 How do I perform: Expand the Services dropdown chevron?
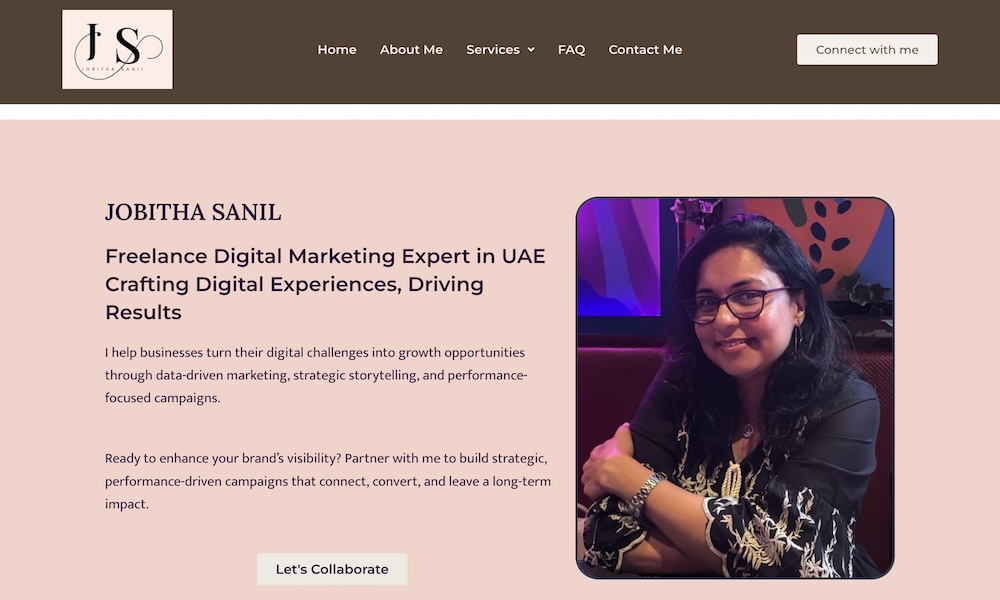[531, 50]
